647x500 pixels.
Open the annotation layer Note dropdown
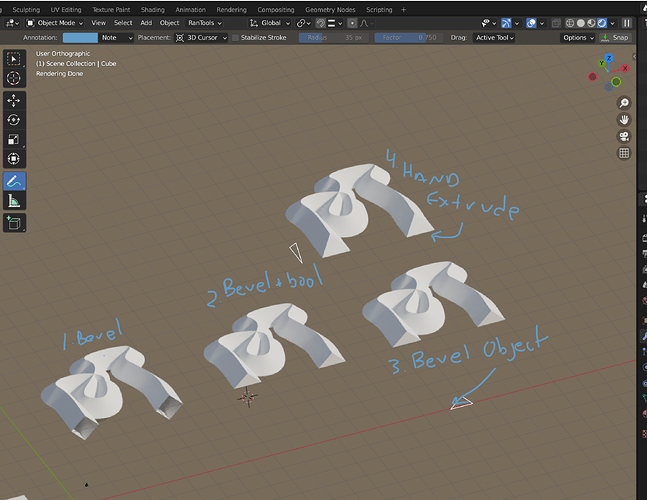(117, 38)
